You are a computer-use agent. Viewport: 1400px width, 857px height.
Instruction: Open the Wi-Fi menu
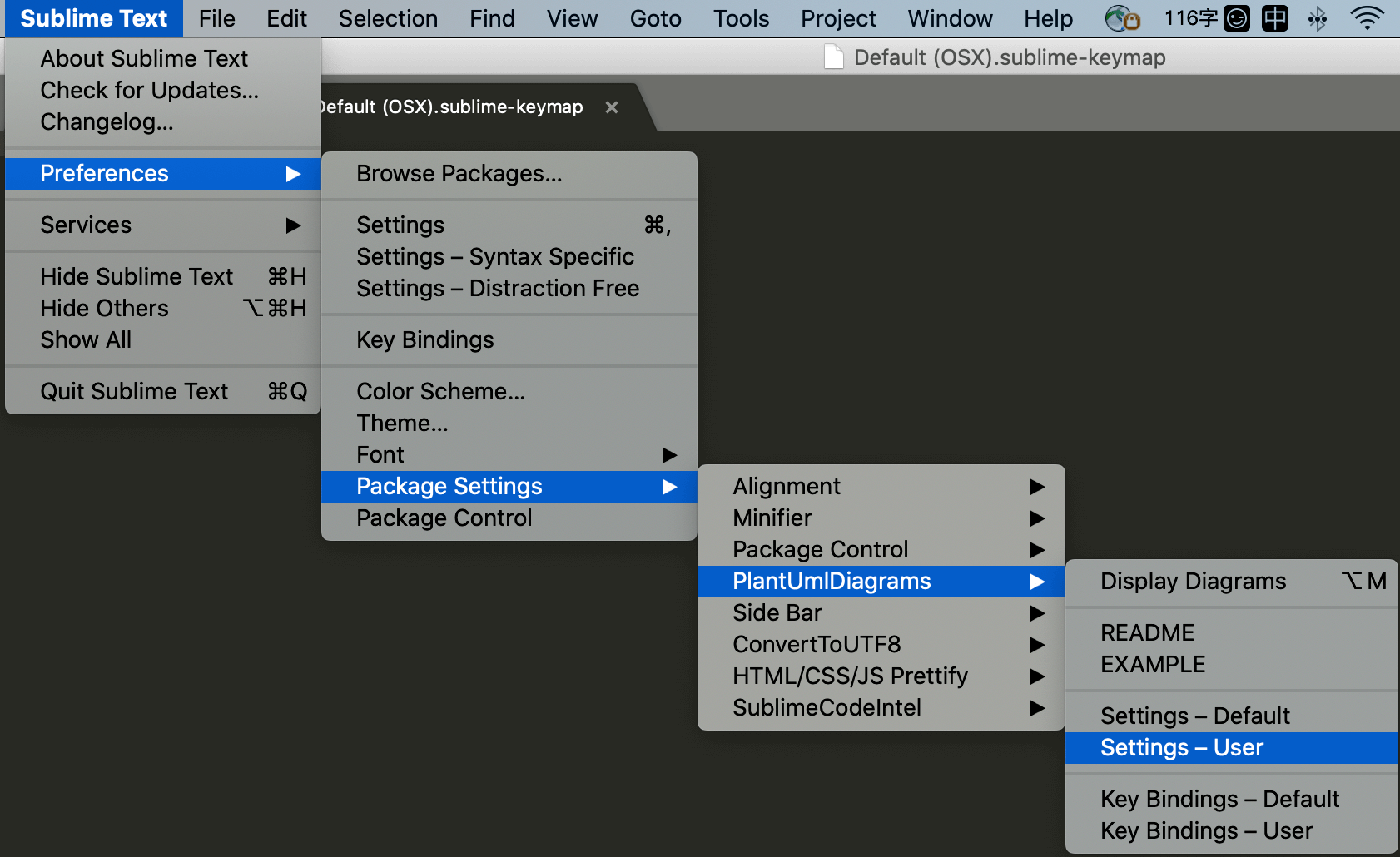click(1366, 17)
